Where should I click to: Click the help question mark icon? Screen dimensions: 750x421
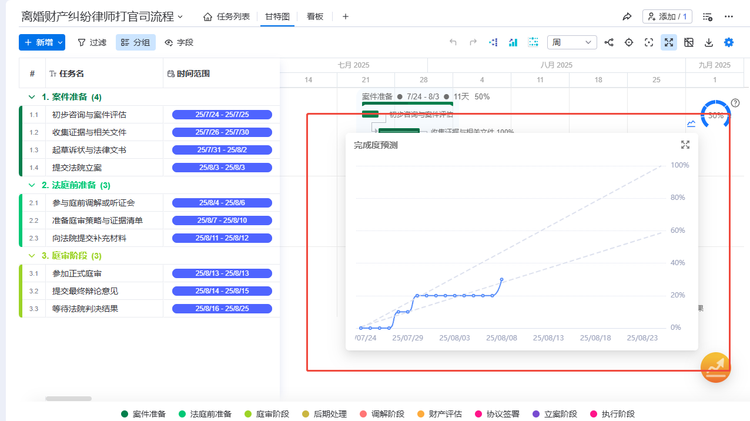(x=735, y=103)
